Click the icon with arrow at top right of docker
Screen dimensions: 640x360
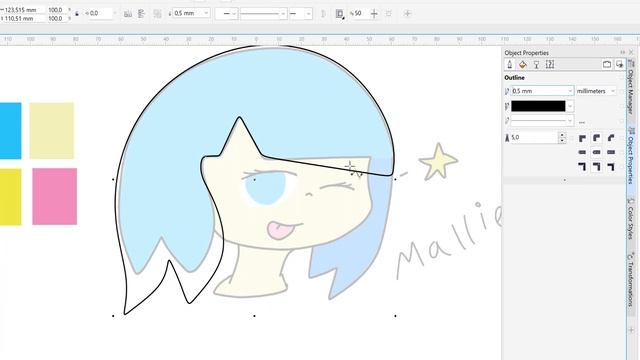pos(620,64)
